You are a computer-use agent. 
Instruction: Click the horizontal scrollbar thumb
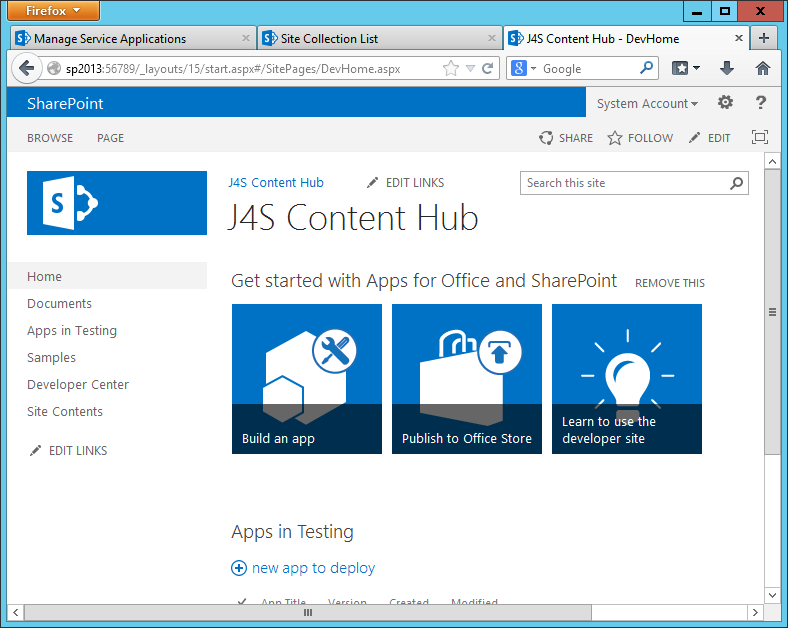[x=308, y=612]
